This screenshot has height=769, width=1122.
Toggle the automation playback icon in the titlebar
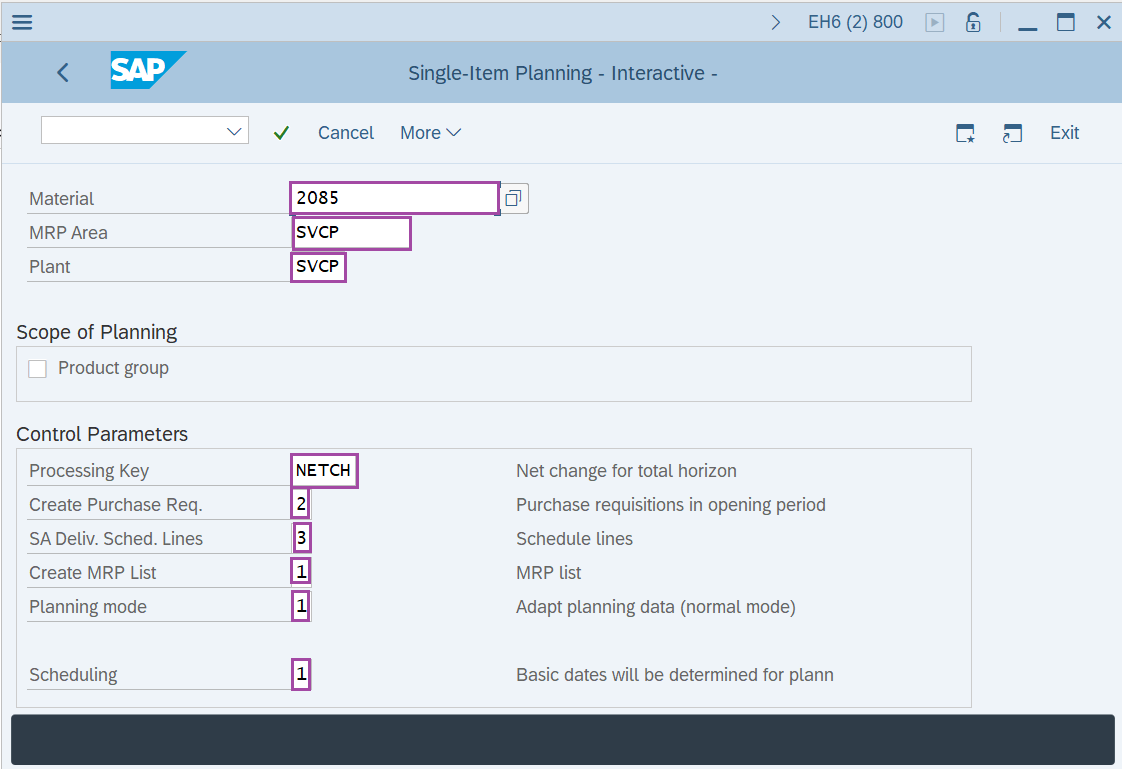click(x=934, y=22)
